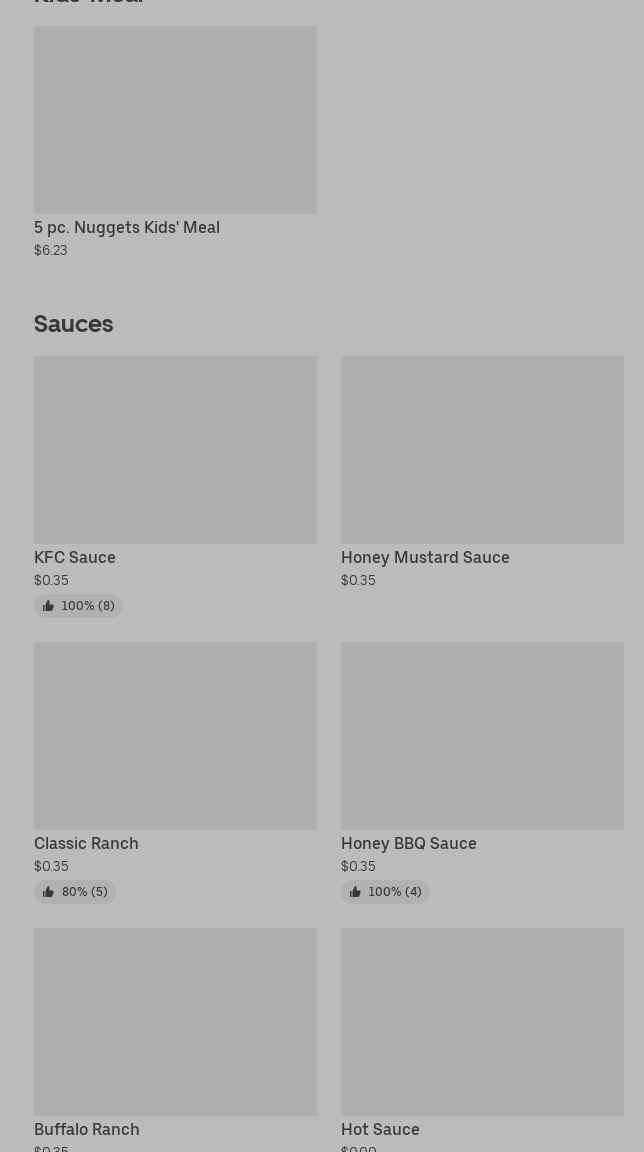The image size is (644, 1152).
Task: Select the Hot Sauce item image
Action: click(482, 1022)
